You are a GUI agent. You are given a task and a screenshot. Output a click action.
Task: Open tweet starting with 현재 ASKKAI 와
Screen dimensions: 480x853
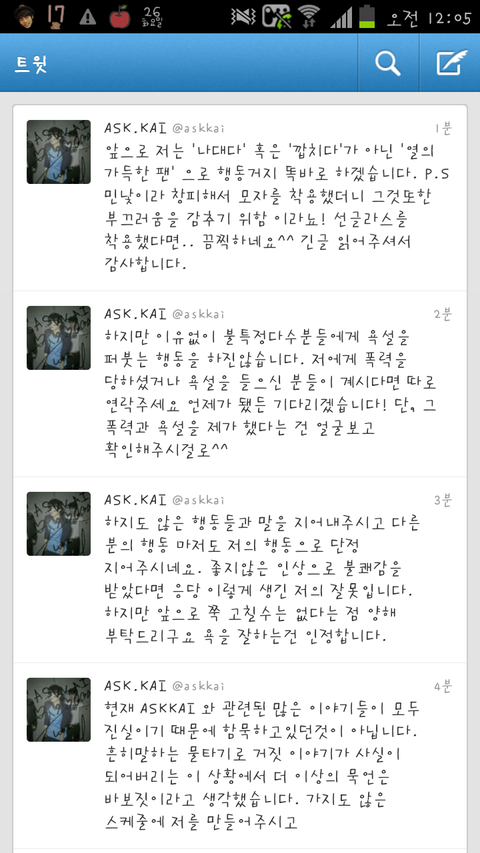pos(240,756)
